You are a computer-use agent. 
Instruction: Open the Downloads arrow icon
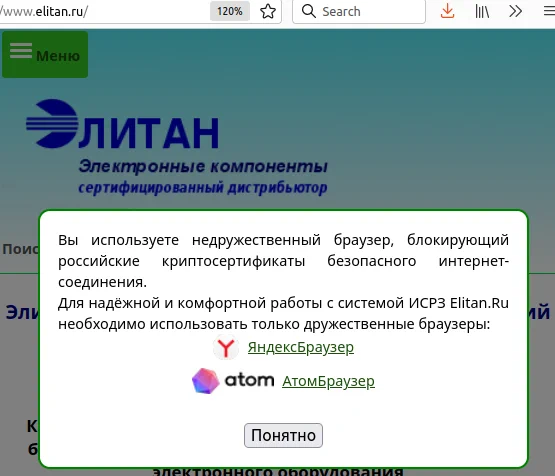447,11
